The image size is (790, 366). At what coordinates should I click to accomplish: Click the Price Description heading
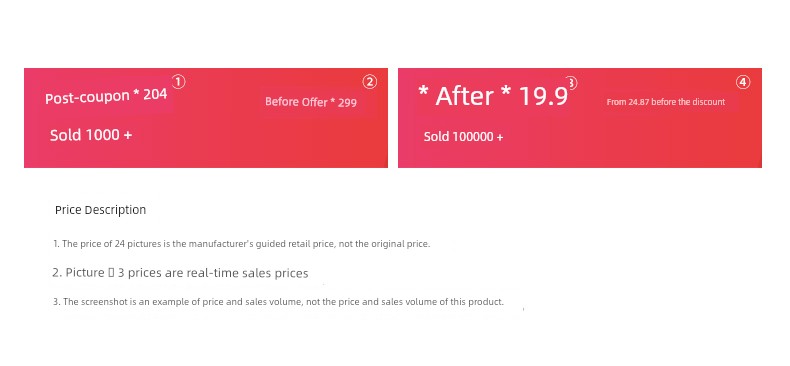101,210
